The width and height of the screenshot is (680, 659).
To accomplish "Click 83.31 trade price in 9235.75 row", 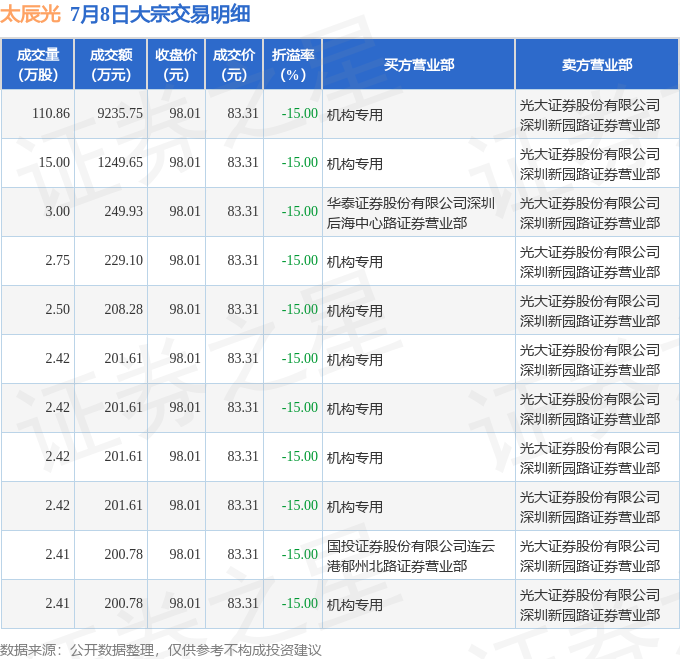I will tap(243, 113).
